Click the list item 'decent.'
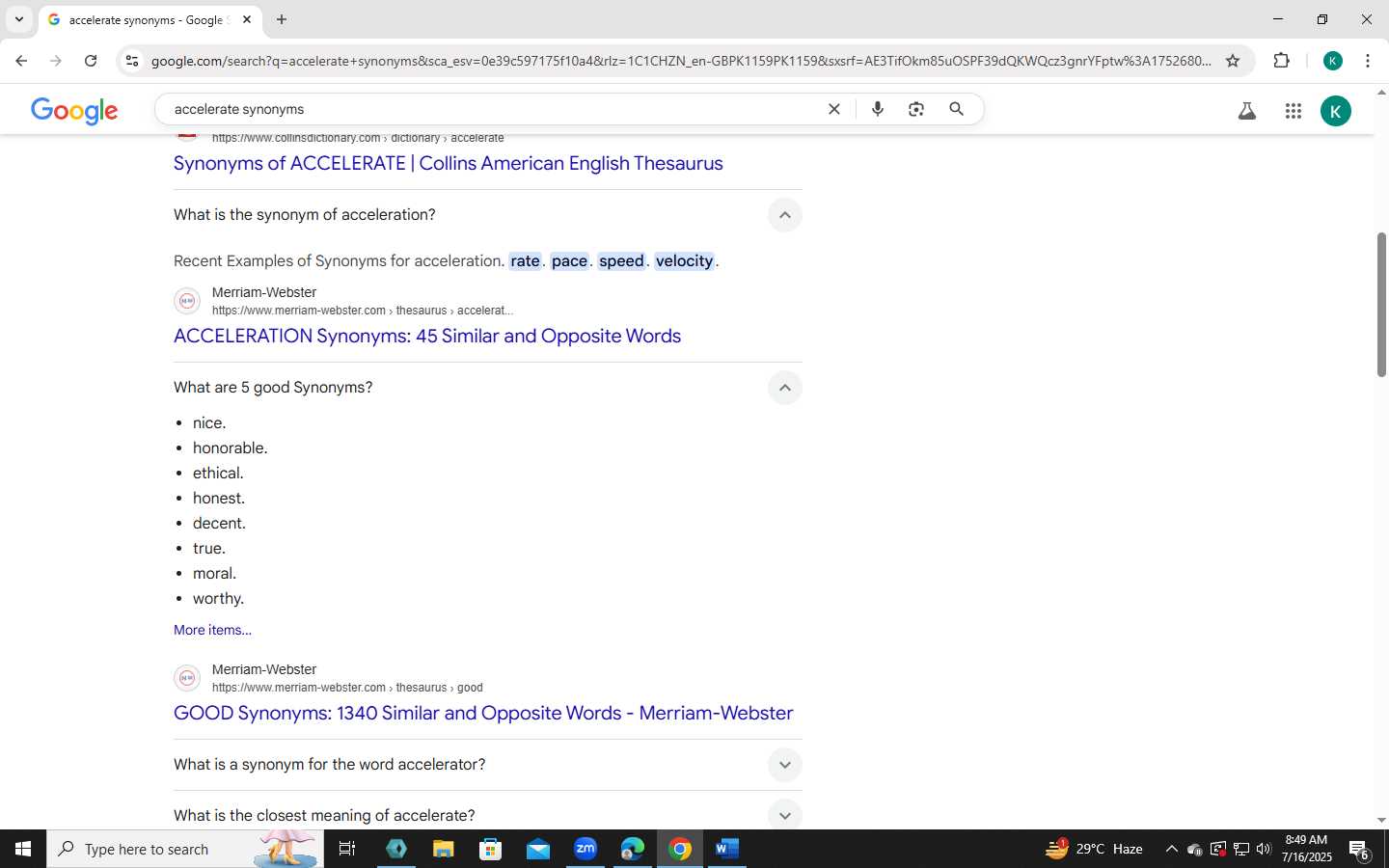The width and height of the screenshot is (1389, 868). click(x=219, y=524)
